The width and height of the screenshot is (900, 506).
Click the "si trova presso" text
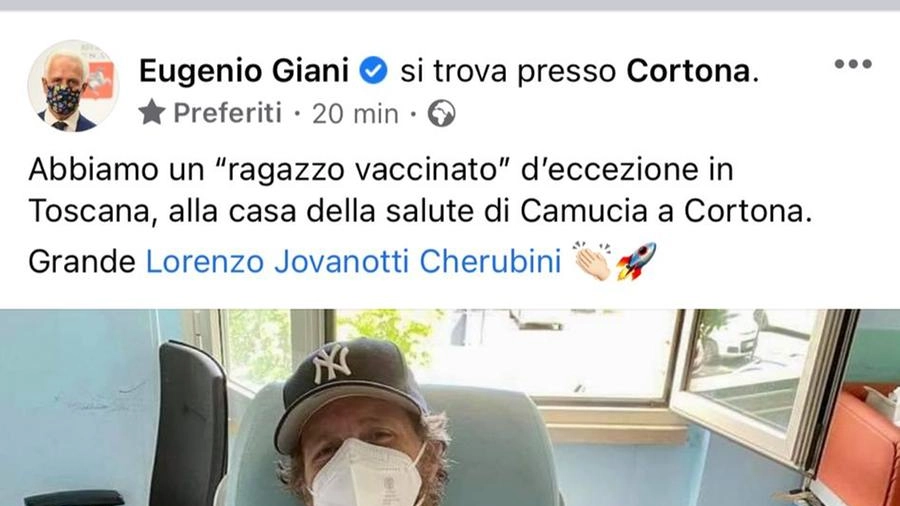(x=508, y=72)
